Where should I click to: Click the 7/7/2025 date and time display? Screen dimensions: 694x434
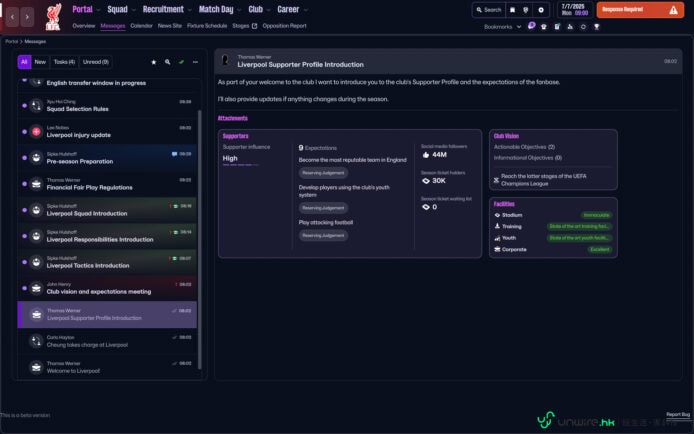click(x=574, y=10)
